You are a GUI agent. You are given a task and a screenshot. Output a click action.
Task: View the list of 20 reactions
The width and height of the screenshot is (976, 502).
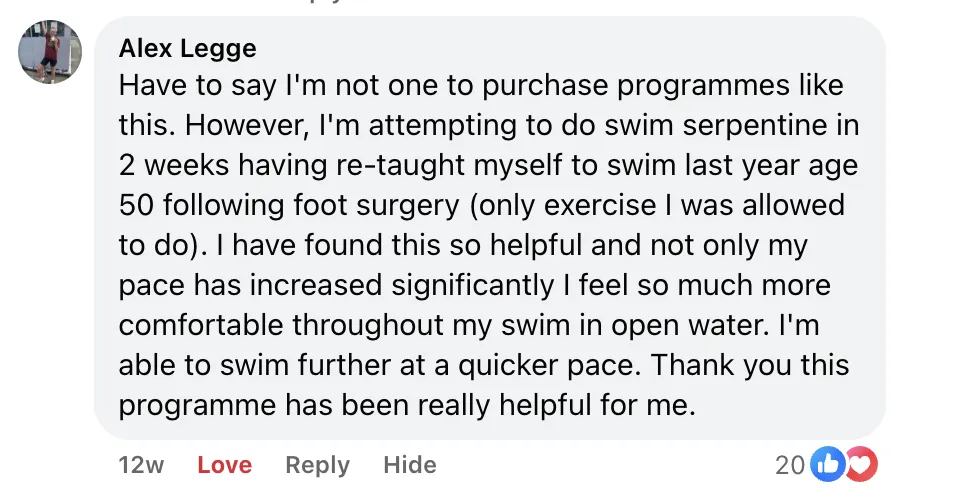pyautogui.click(x=790, y=464)
